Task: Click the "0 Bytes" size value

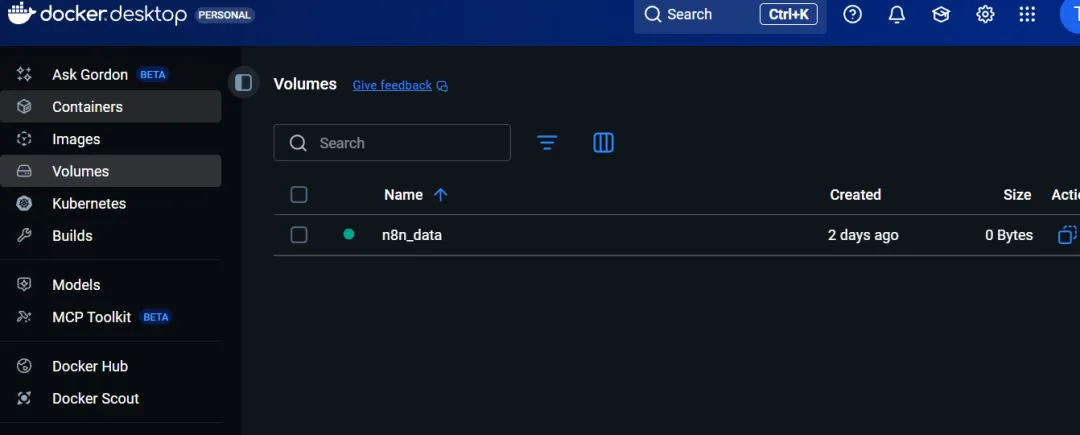Action: coord(1009,235)
